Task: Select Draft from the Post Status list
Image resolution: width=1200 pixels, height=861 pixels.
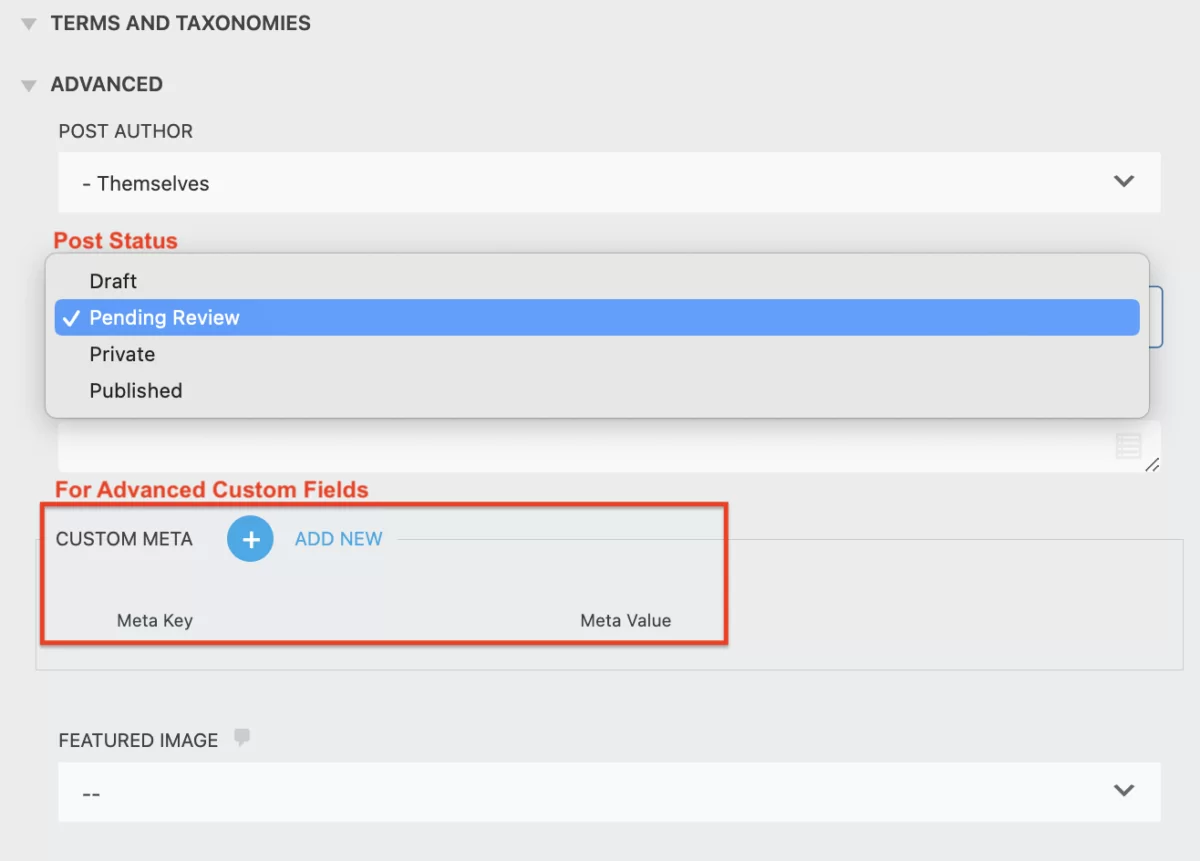Action: pyautogui.click(x=113, y=281)
